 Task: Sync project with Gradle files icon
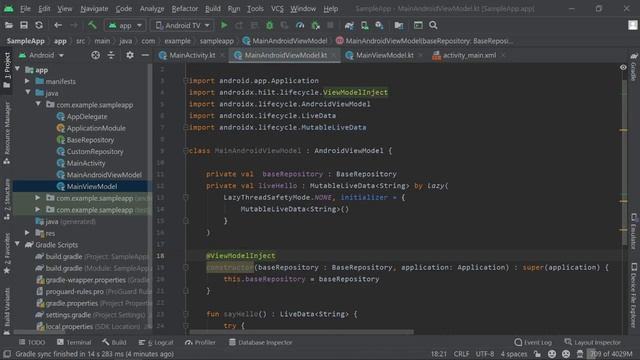(x=349, y=25)
